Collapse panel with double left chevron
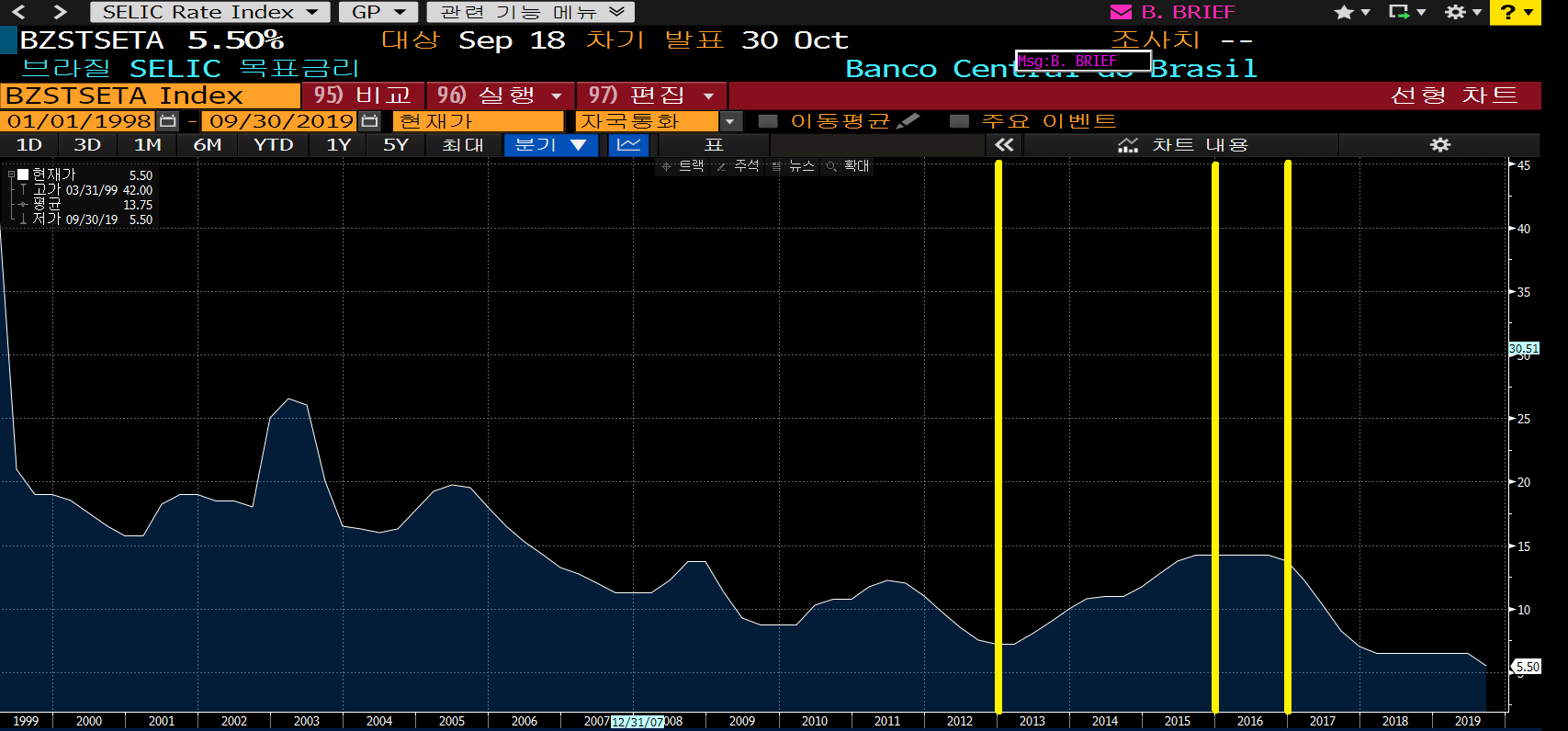 [1004, 145]
